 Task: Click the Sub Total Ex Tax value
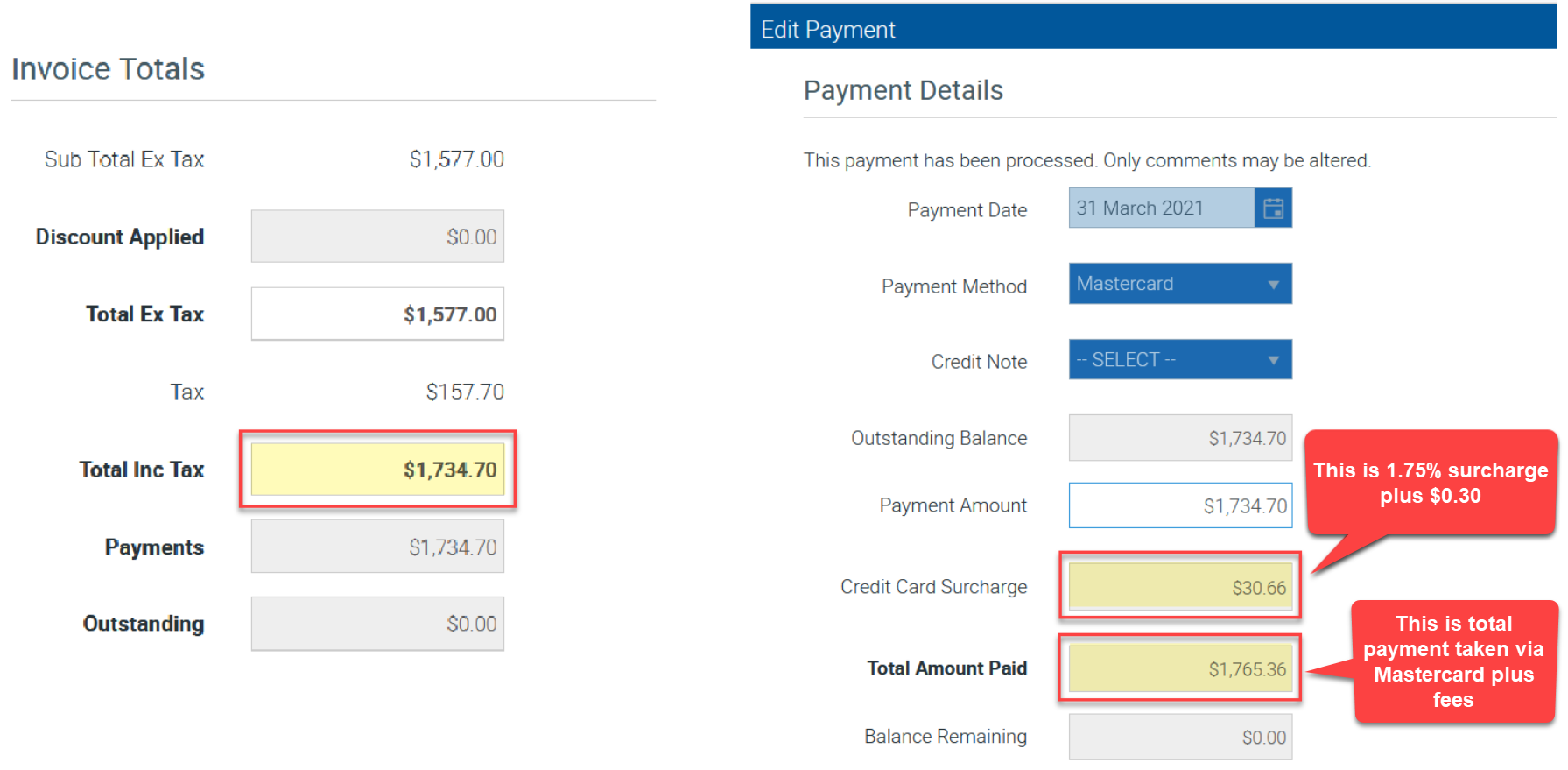coord(456,159)
